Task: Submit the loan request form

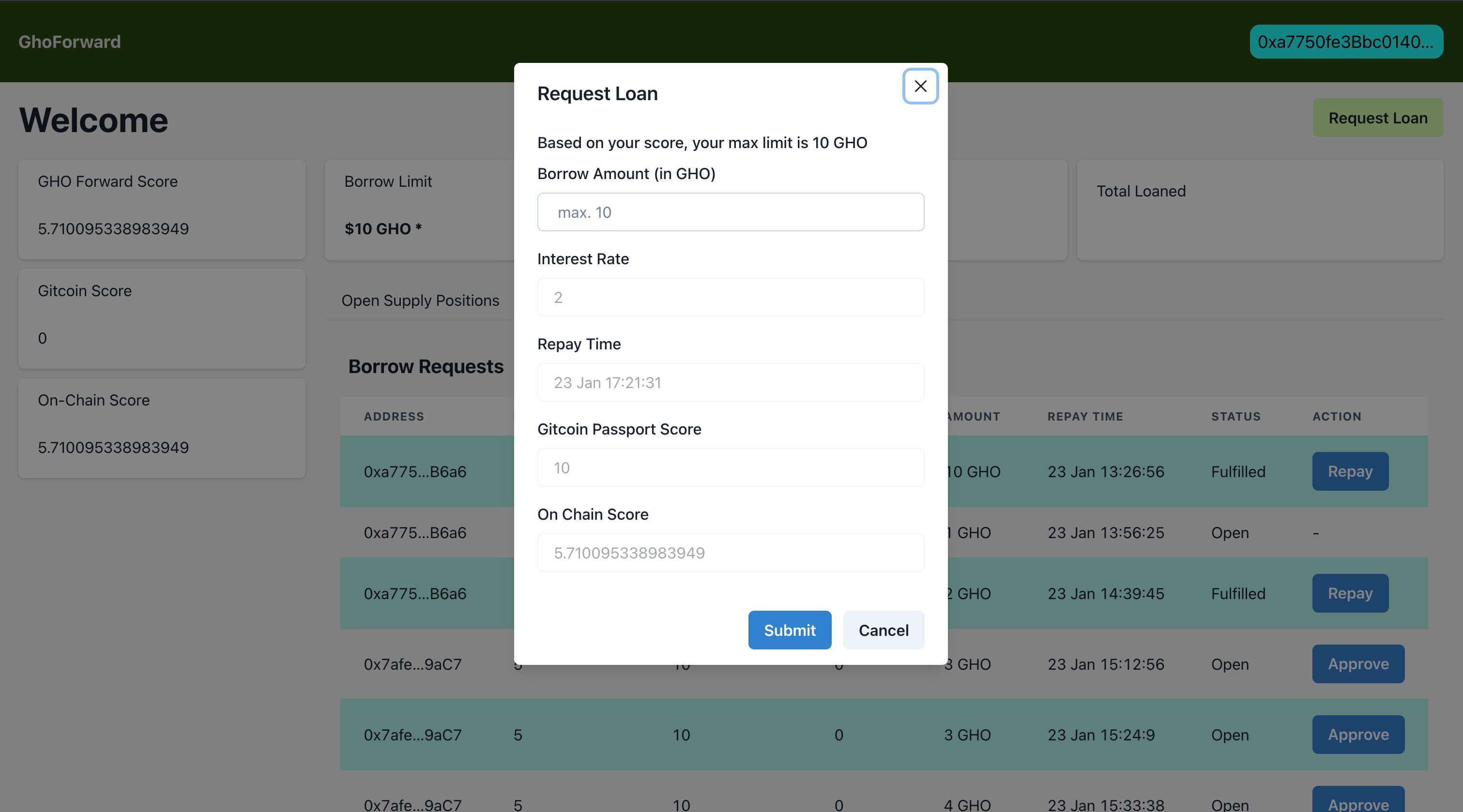Action: point(789,629)
